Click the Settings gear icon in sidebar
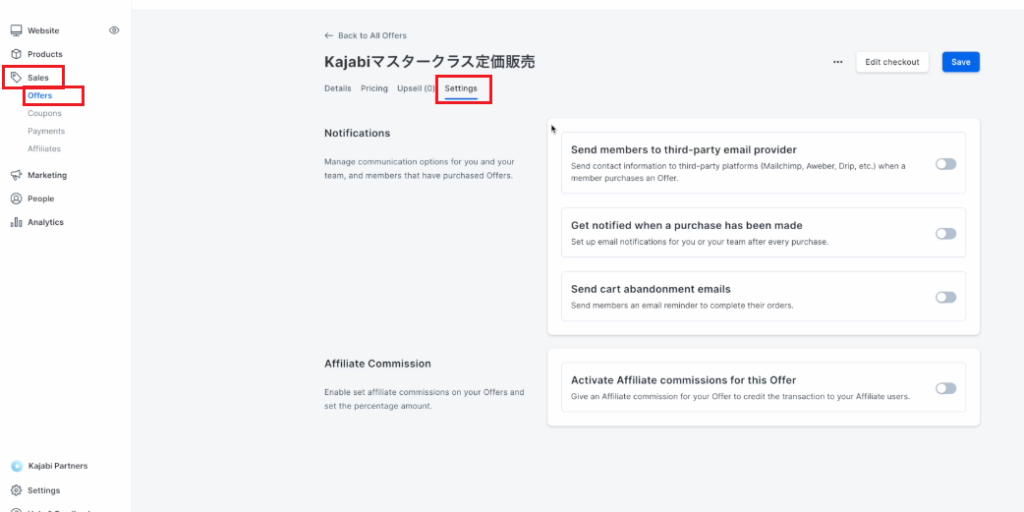This screenshot has height=512, width=1024. click(x=16, y=490)
